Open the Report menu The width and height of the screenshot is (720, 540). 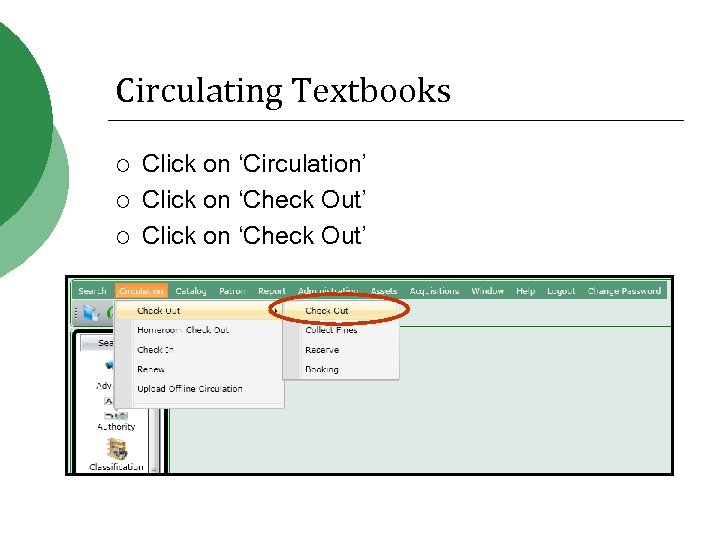click(x=271, y=291)
